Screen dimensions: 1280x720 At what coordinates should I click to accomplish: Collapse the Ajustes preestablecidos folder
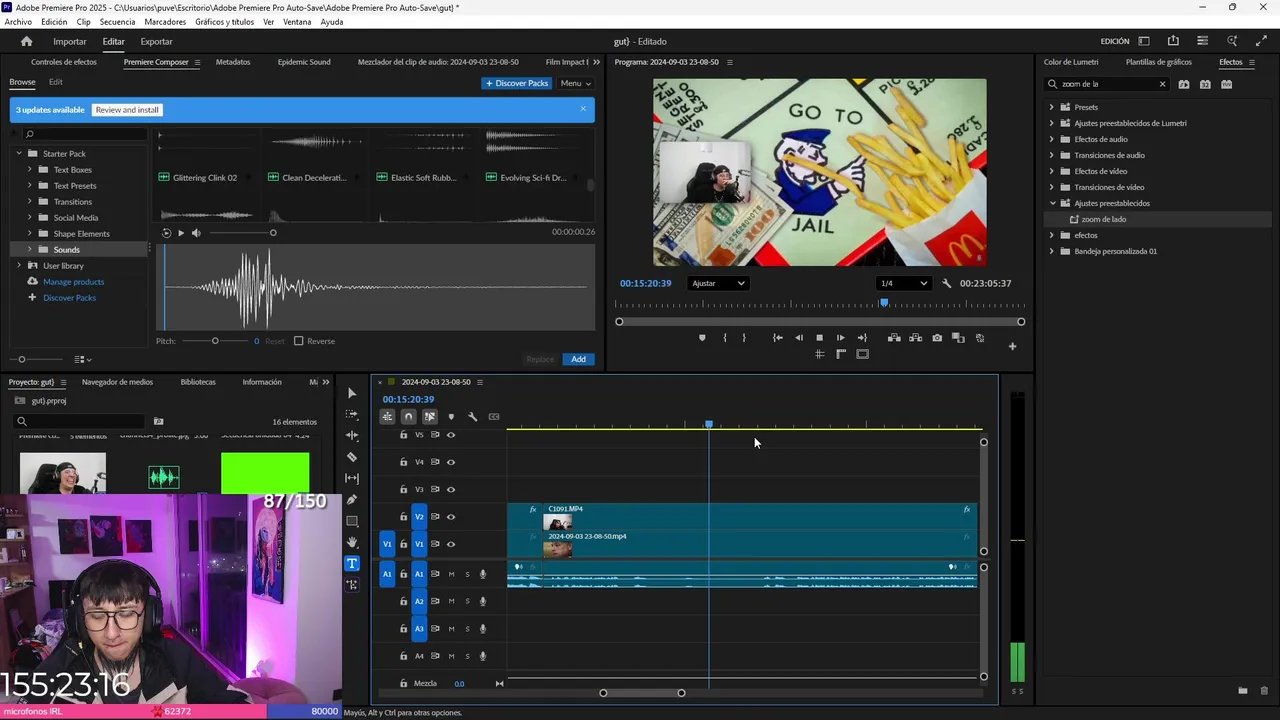[1051, 203]
